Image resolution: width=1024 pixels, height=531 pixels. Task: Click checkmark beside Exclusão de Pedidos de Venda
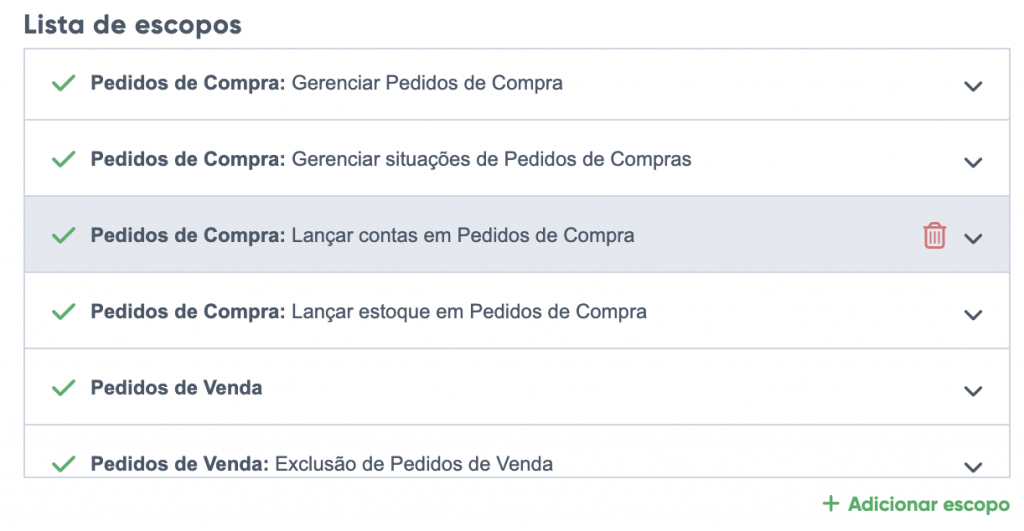[64, 464]
